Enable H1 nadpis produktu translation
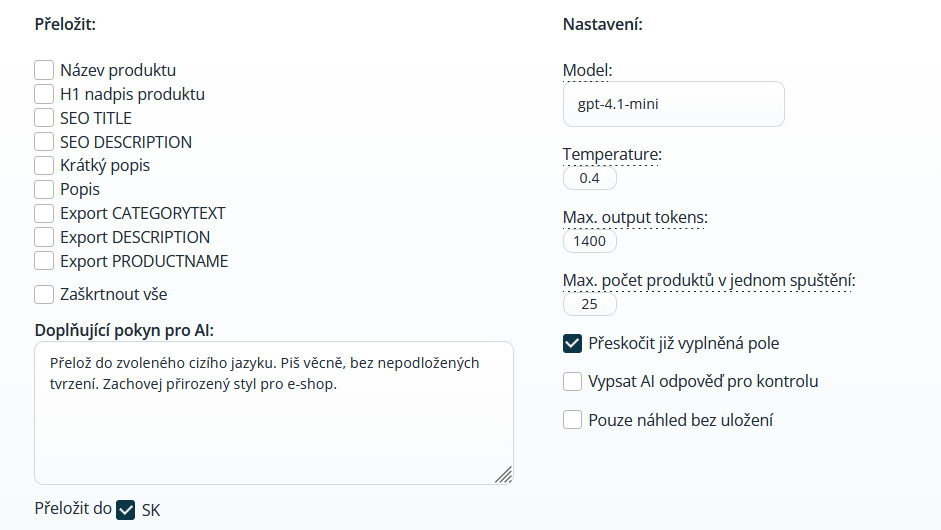 coord(44,94)
